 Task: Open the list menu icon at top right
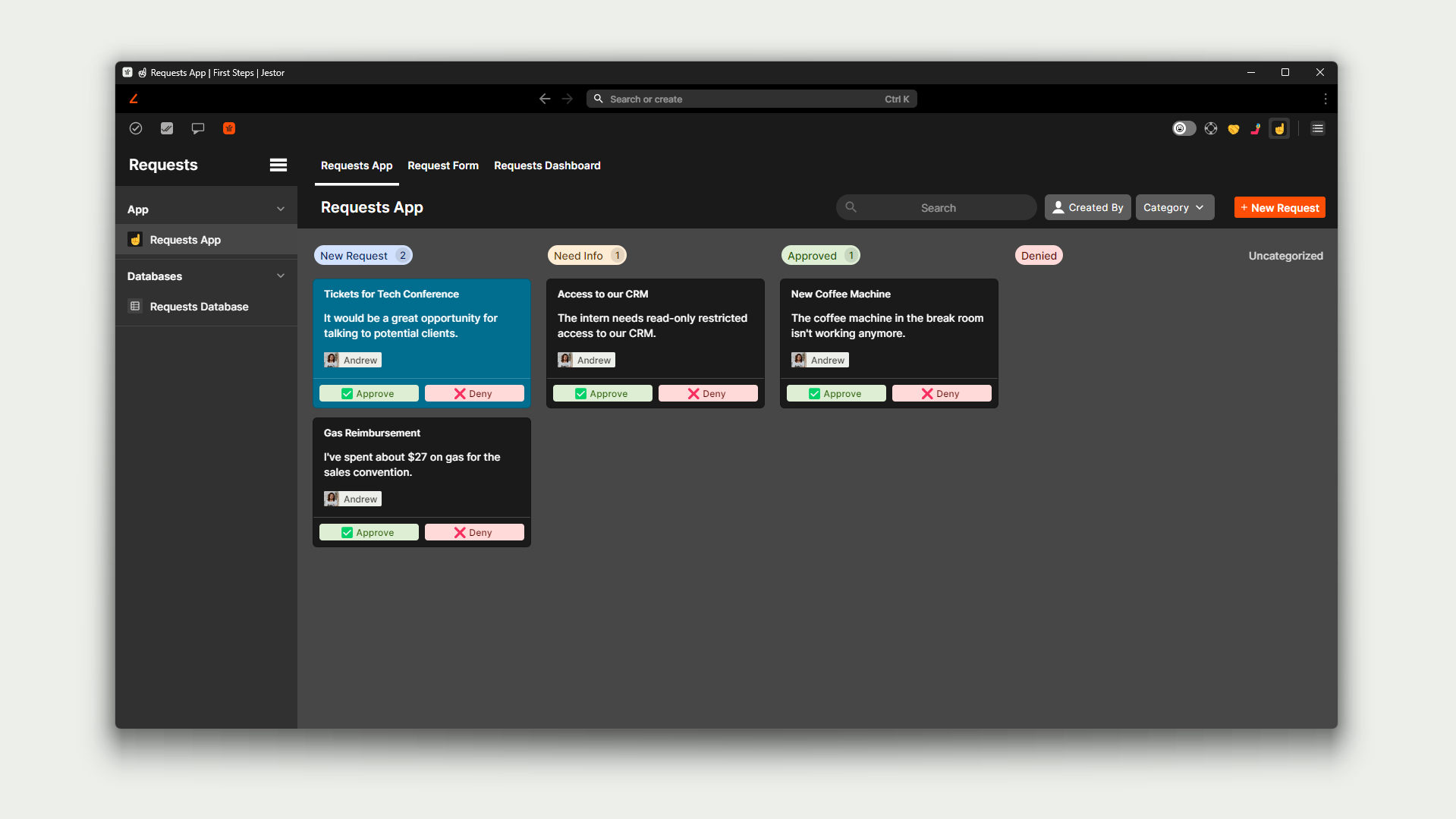(1318, 128)
